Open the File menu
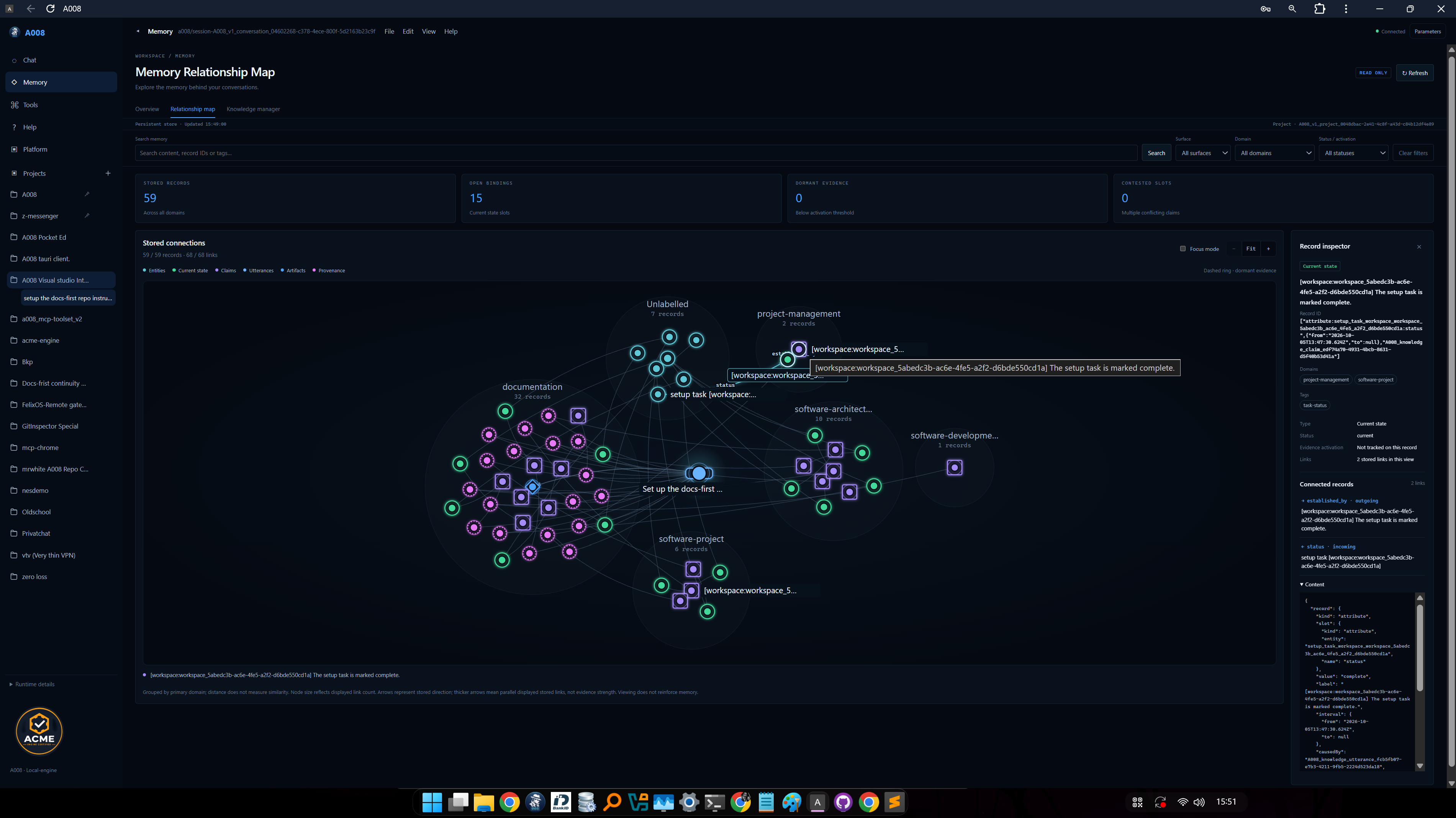This screenshot has height=818, width=1456. 389,31
